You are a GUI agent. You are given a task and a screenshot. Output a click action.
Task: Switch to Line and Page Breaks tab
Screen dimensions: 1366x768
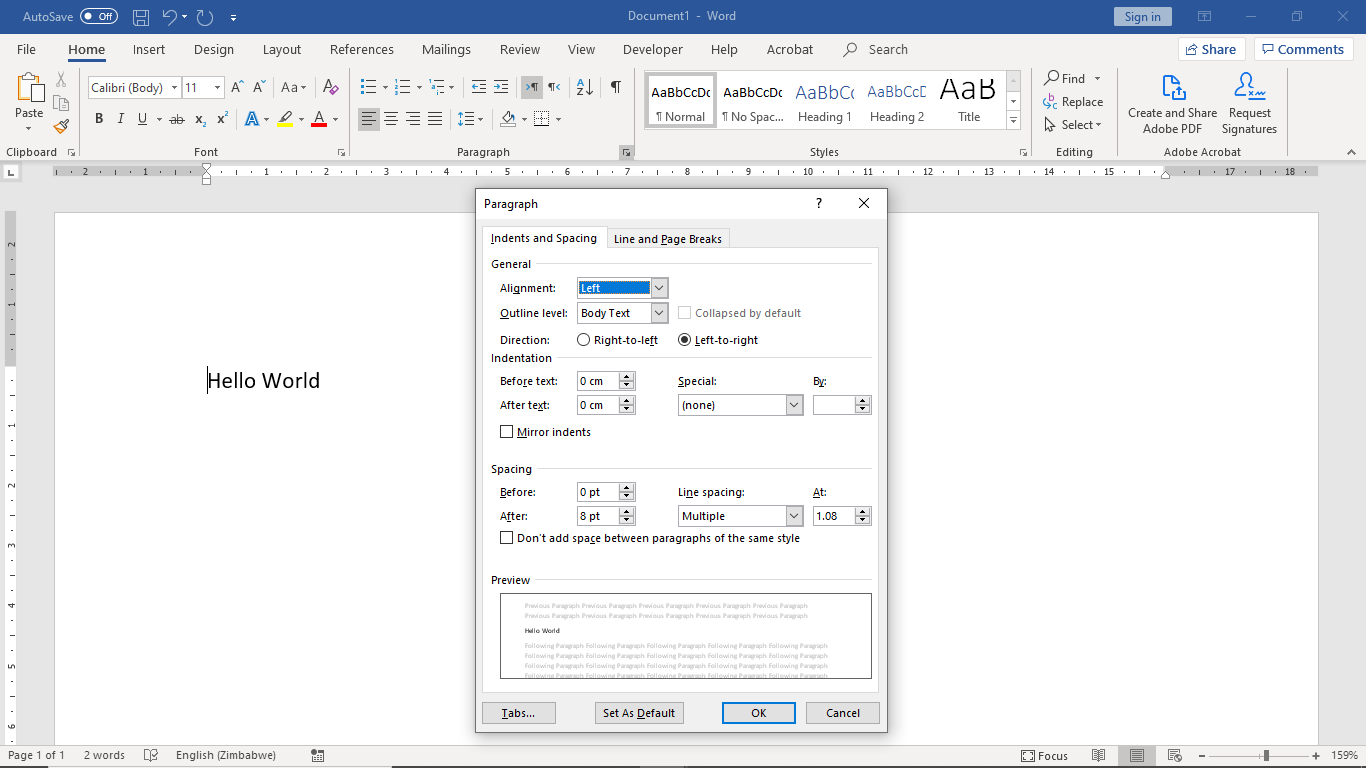coord(667,239)
